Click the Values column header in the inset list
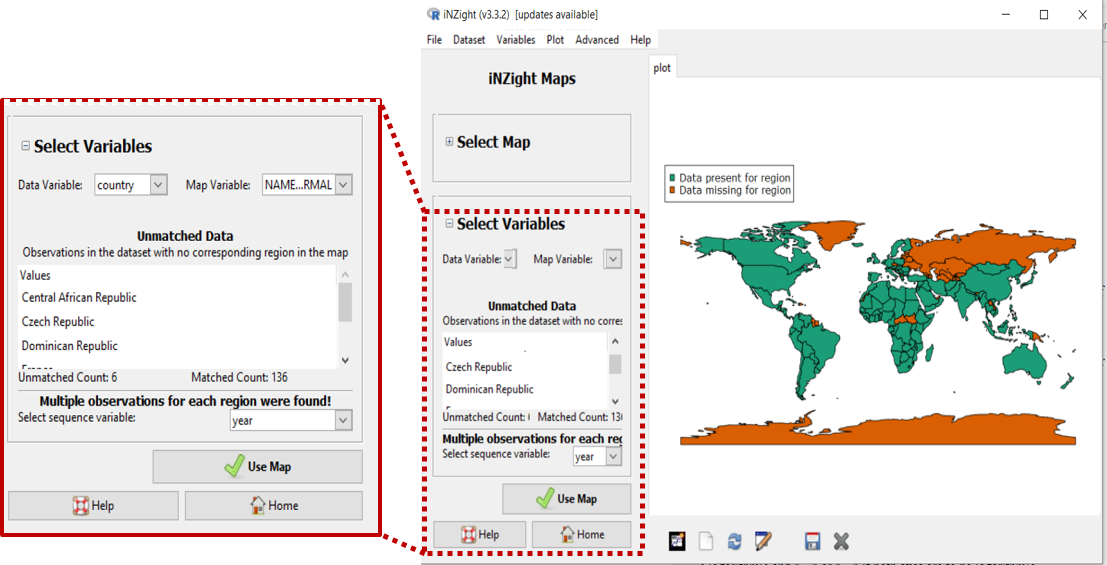Screen dimensions: 1107x565 35,275
